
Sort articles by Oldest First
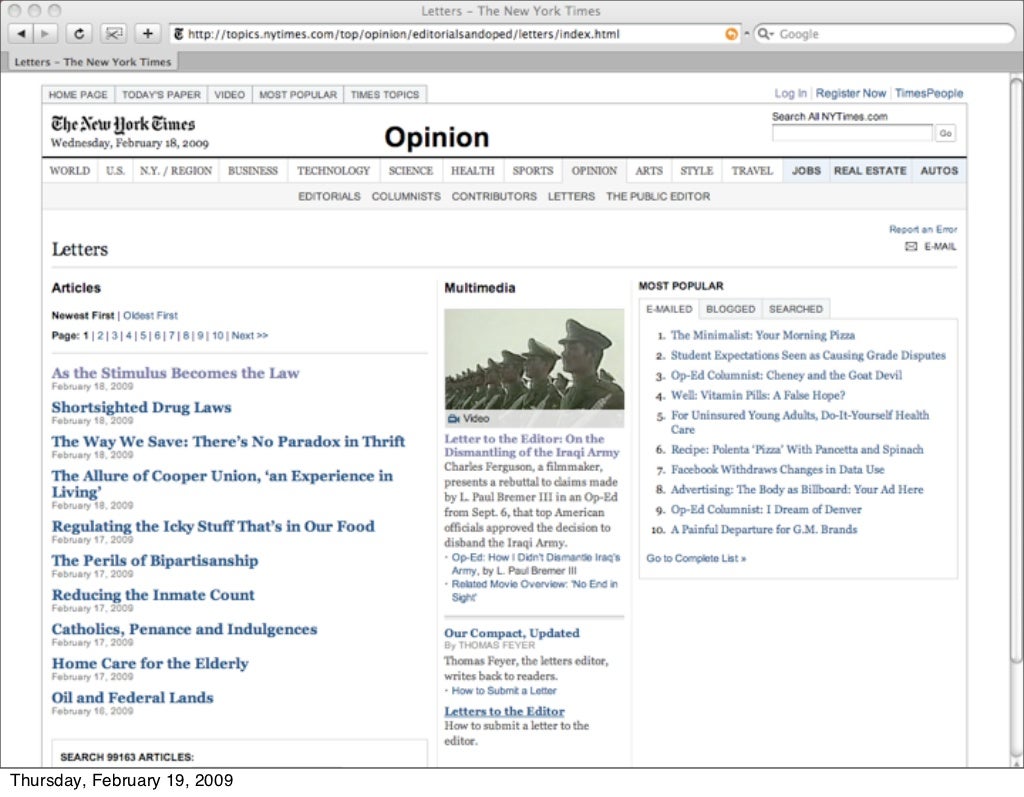[x=150, y=316]
